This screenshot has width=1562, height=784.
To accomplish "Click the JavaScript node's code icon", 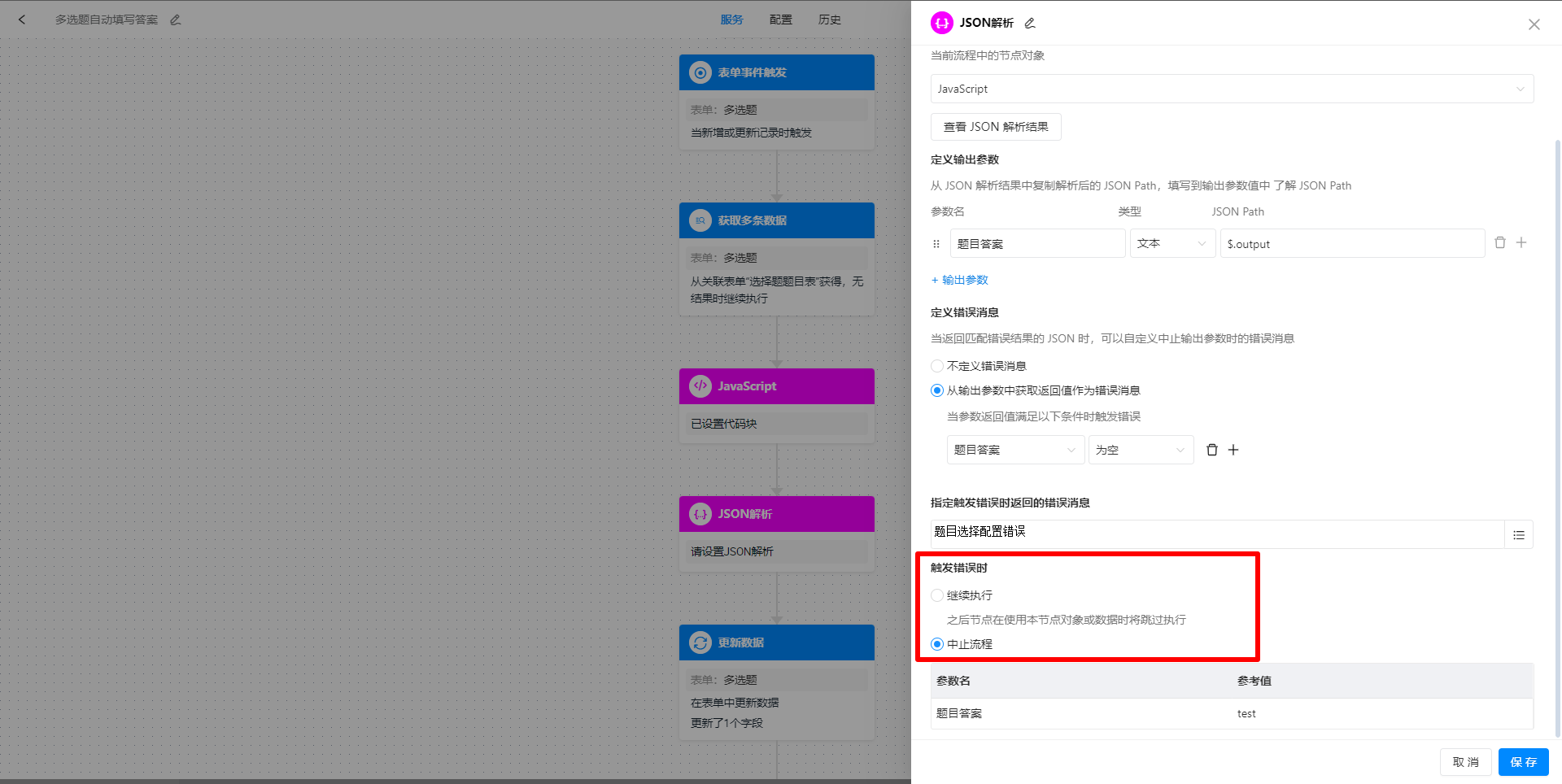I will (x=700, y=385).
